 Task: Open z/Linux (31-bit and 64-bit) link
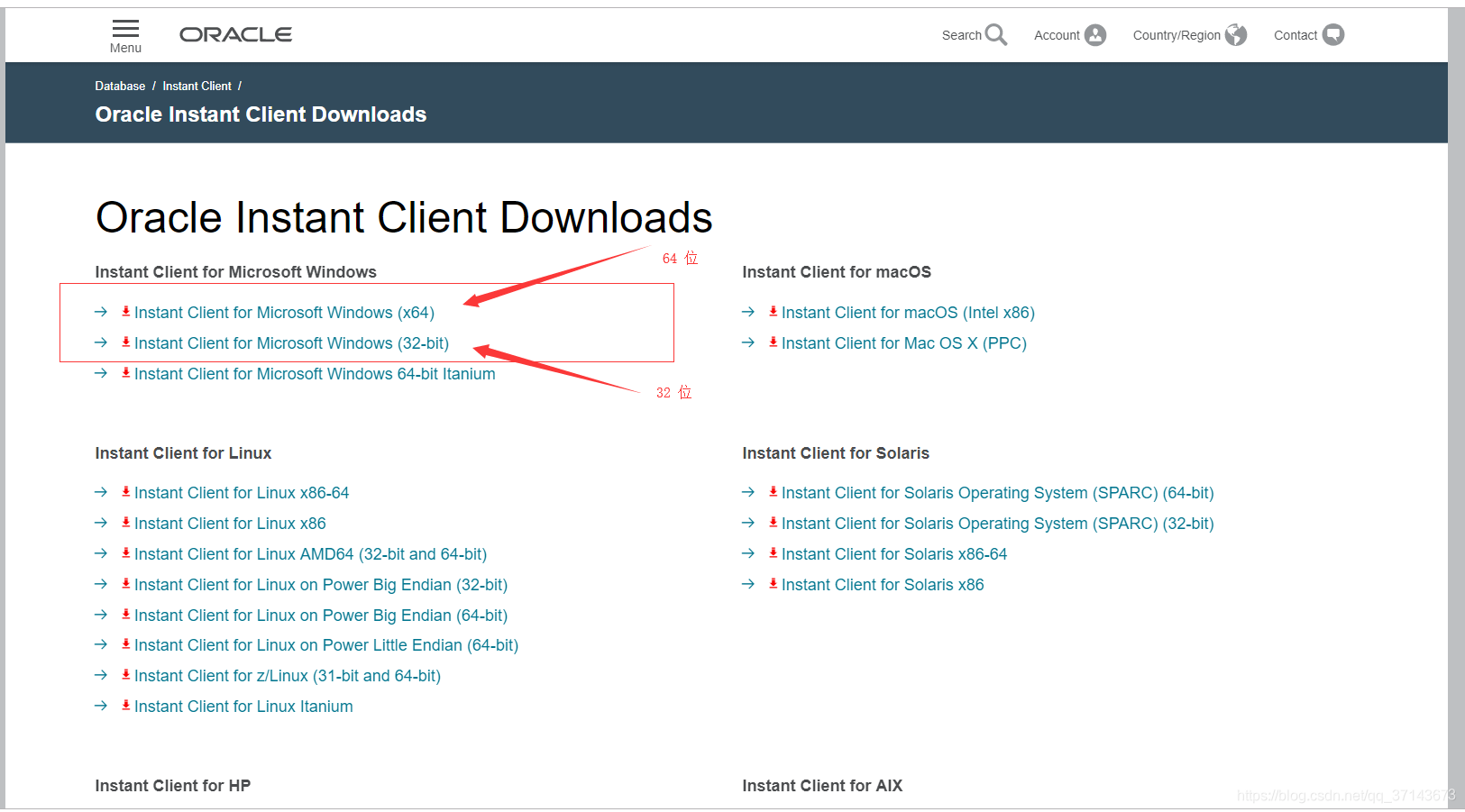[x=288, y=676]
